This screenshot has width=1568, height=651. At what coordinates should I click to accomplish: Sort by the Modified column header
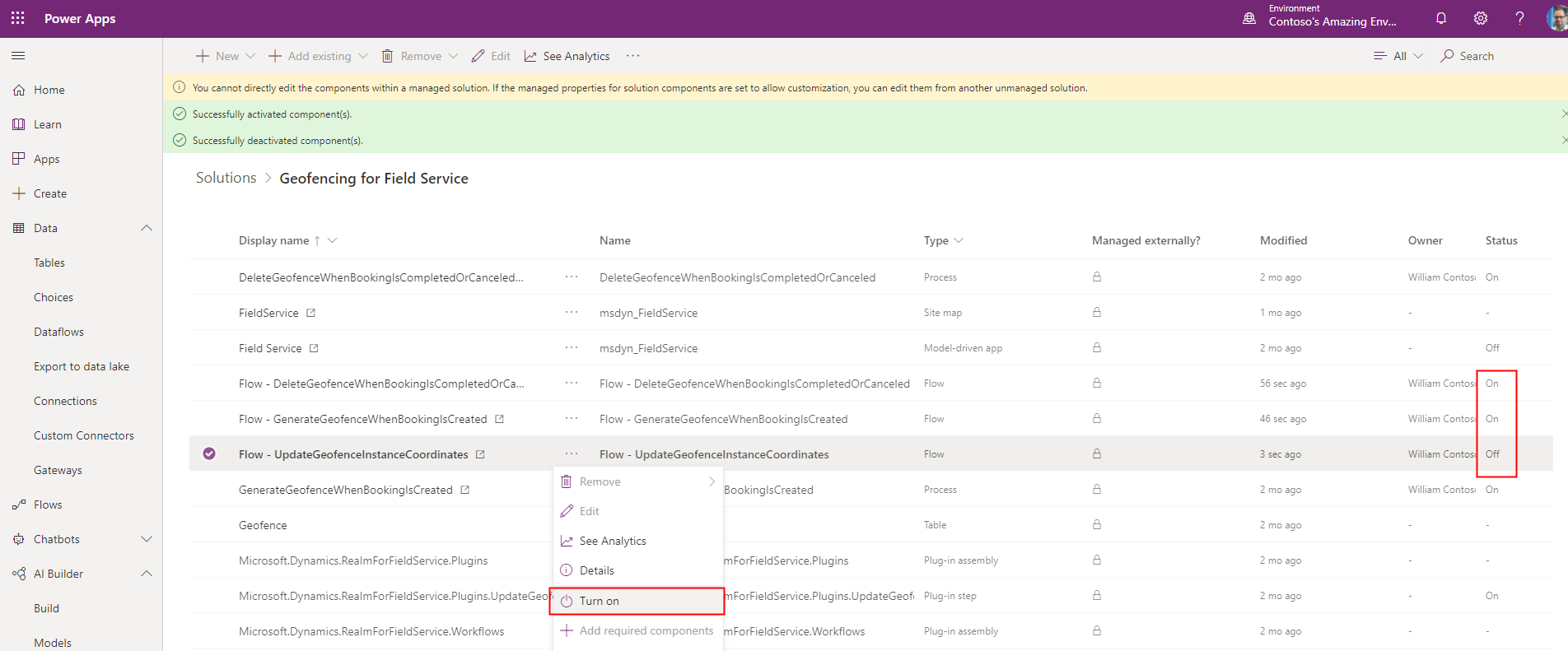(1283, 240)
